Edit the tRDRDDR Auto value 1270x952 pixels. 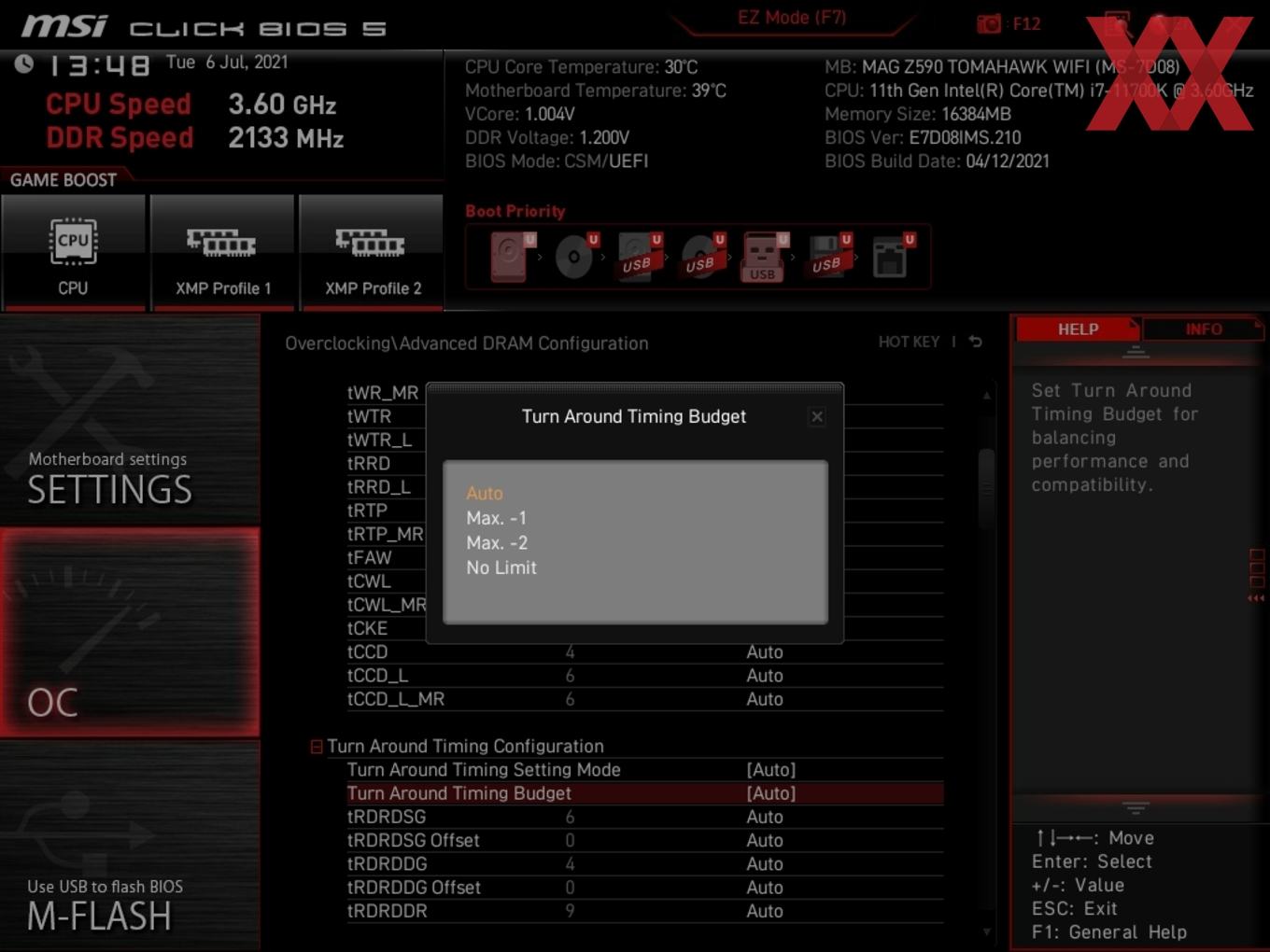click(765, 911)
